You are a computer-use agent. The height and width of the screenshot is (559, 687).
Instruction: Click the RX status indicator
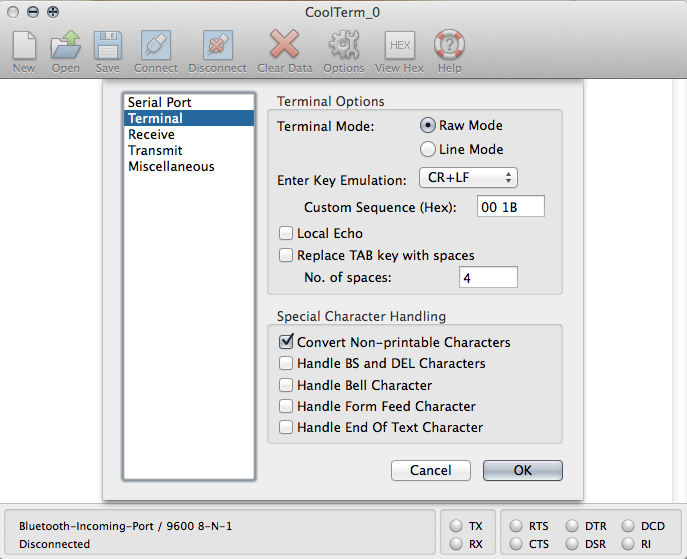(456, 544)
